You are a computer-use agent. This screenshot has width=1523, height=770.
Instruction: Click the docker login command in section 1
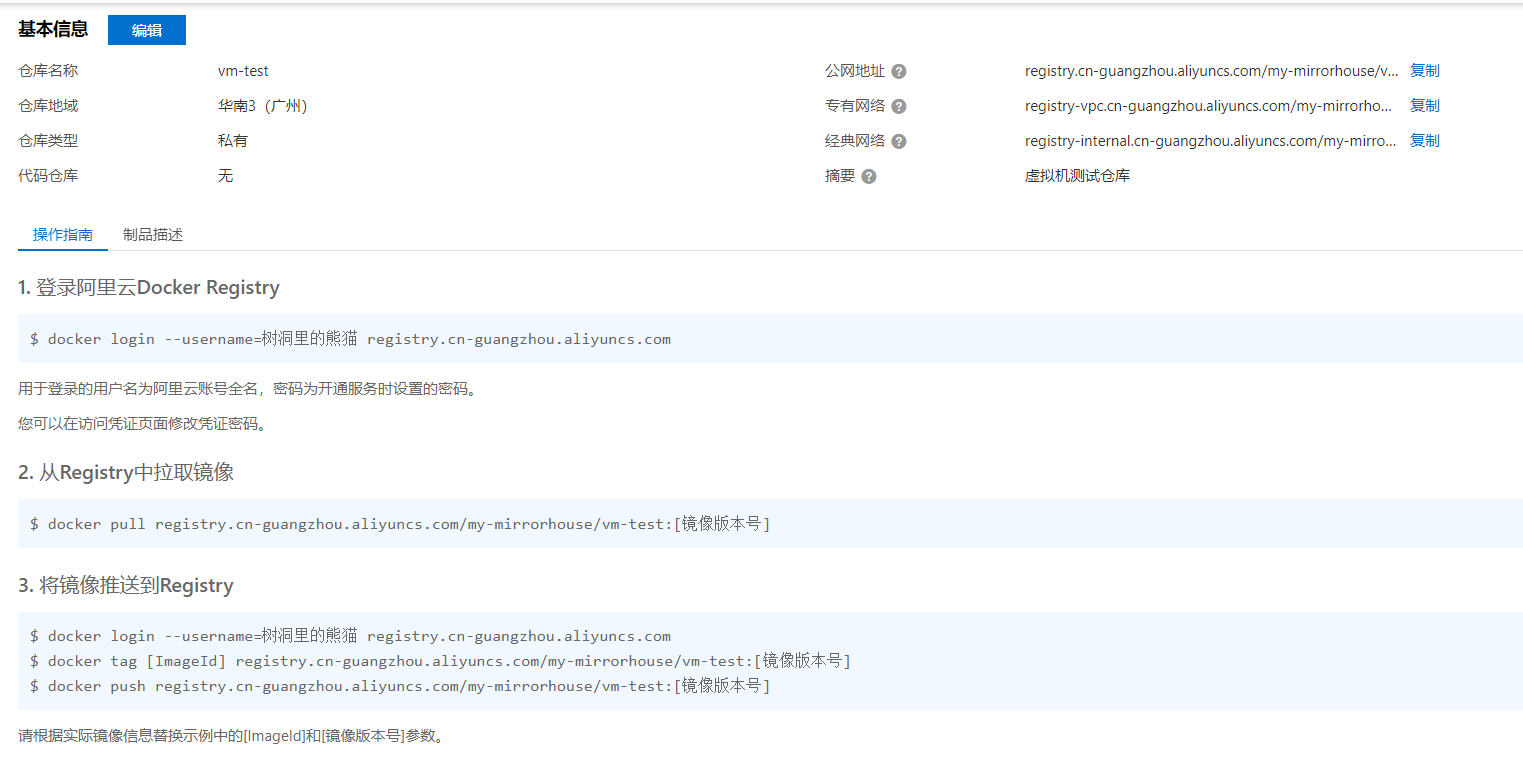point(350,339)
